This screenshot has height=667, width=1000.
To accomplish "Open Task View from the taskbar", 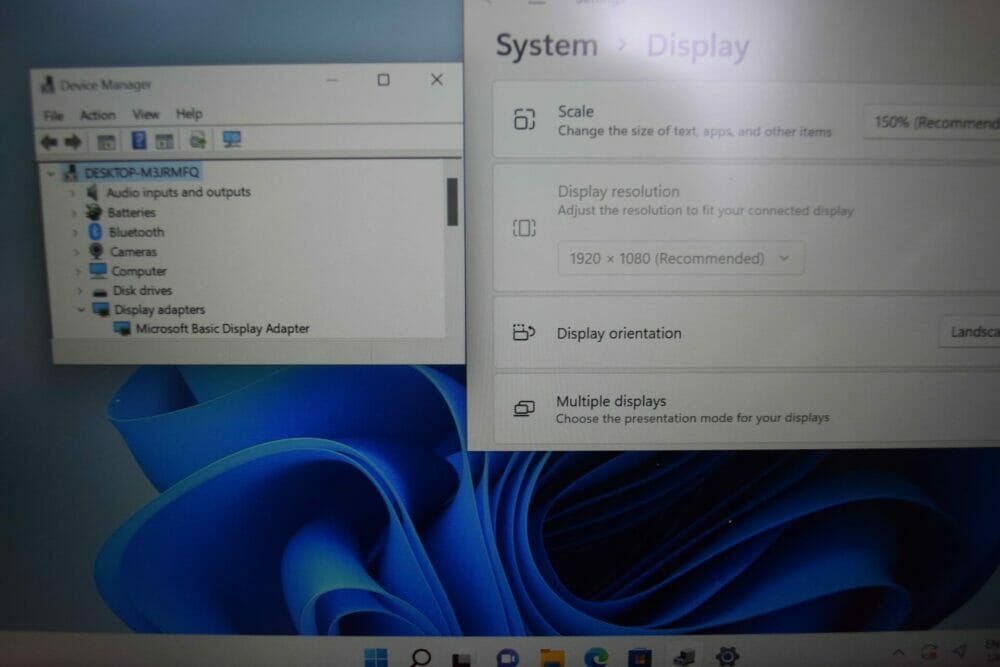I will point(462,658).
